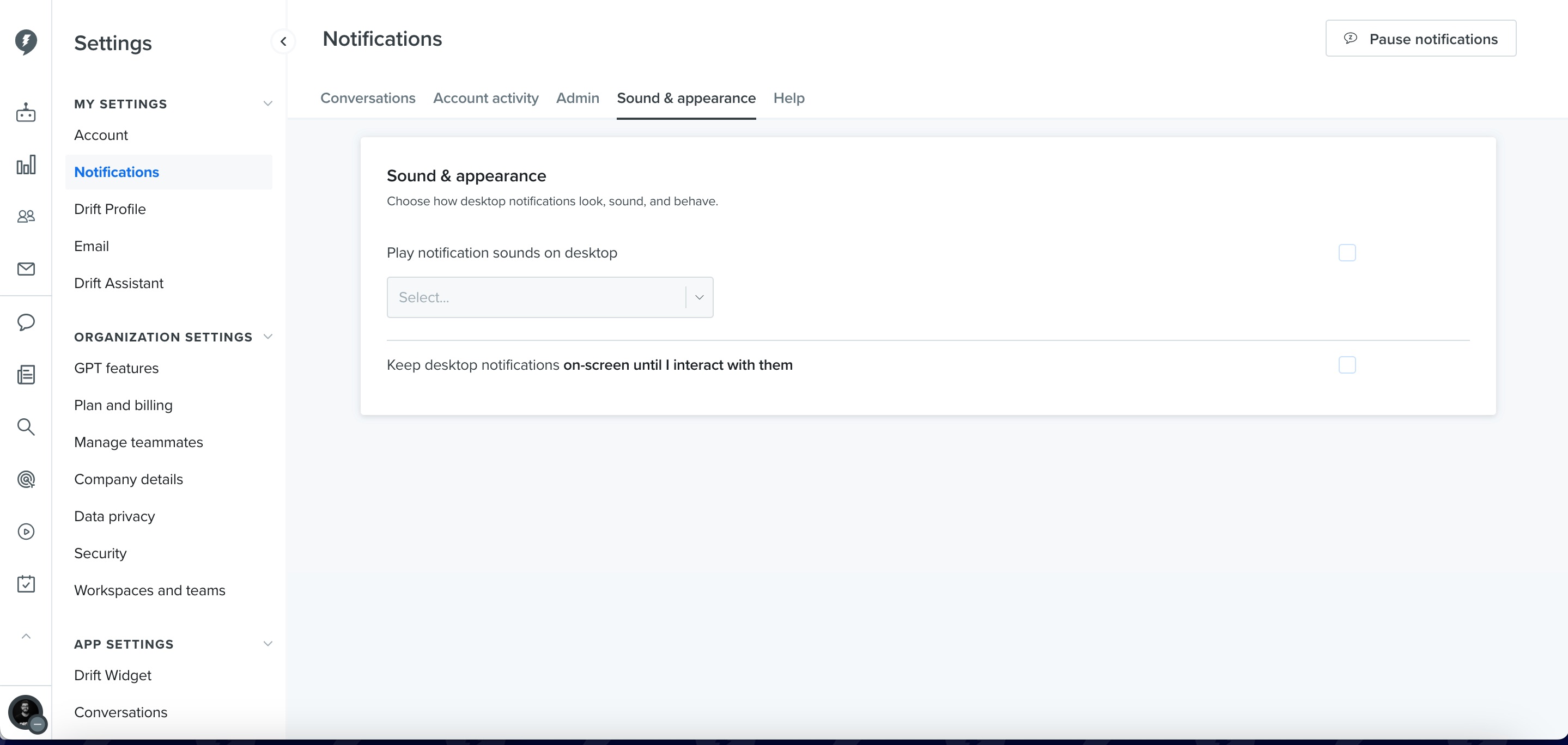Open Drift Assistant settings
The image size is (1568, 745).
coord(119,283)
